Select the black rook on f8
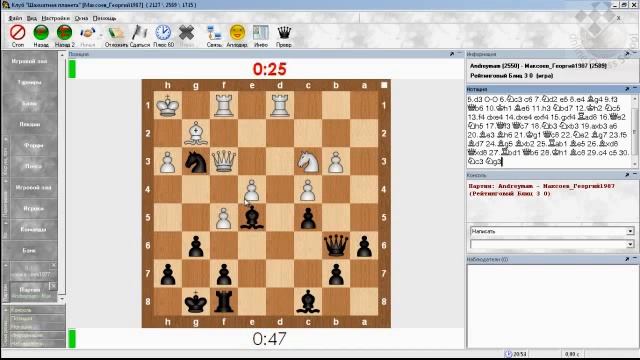Viewport: 640px width, 360px height. tap(224, 301)
